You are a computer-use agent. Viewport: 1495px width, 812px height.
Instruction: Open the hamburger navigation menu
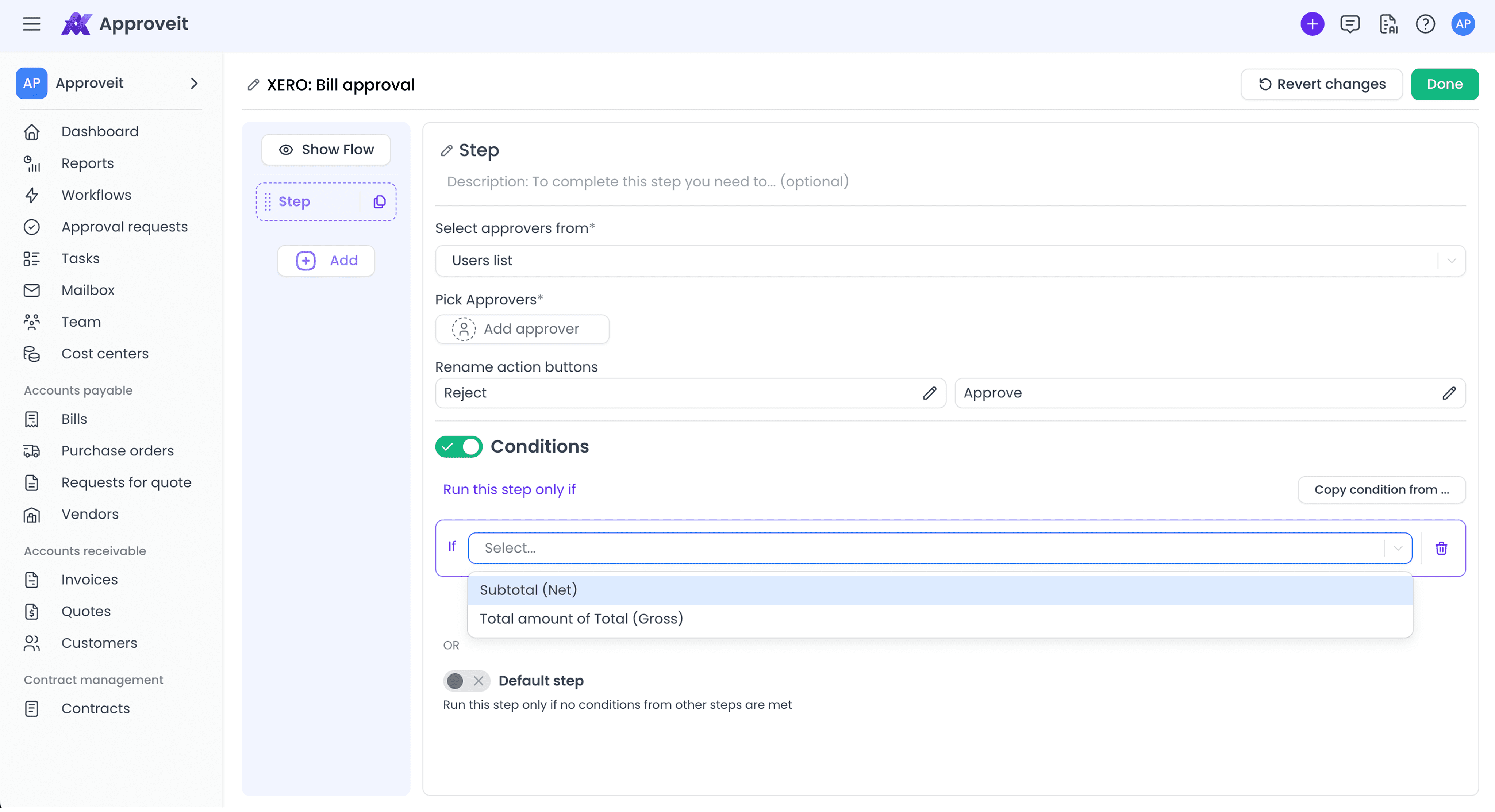click(x=31, y=24)
